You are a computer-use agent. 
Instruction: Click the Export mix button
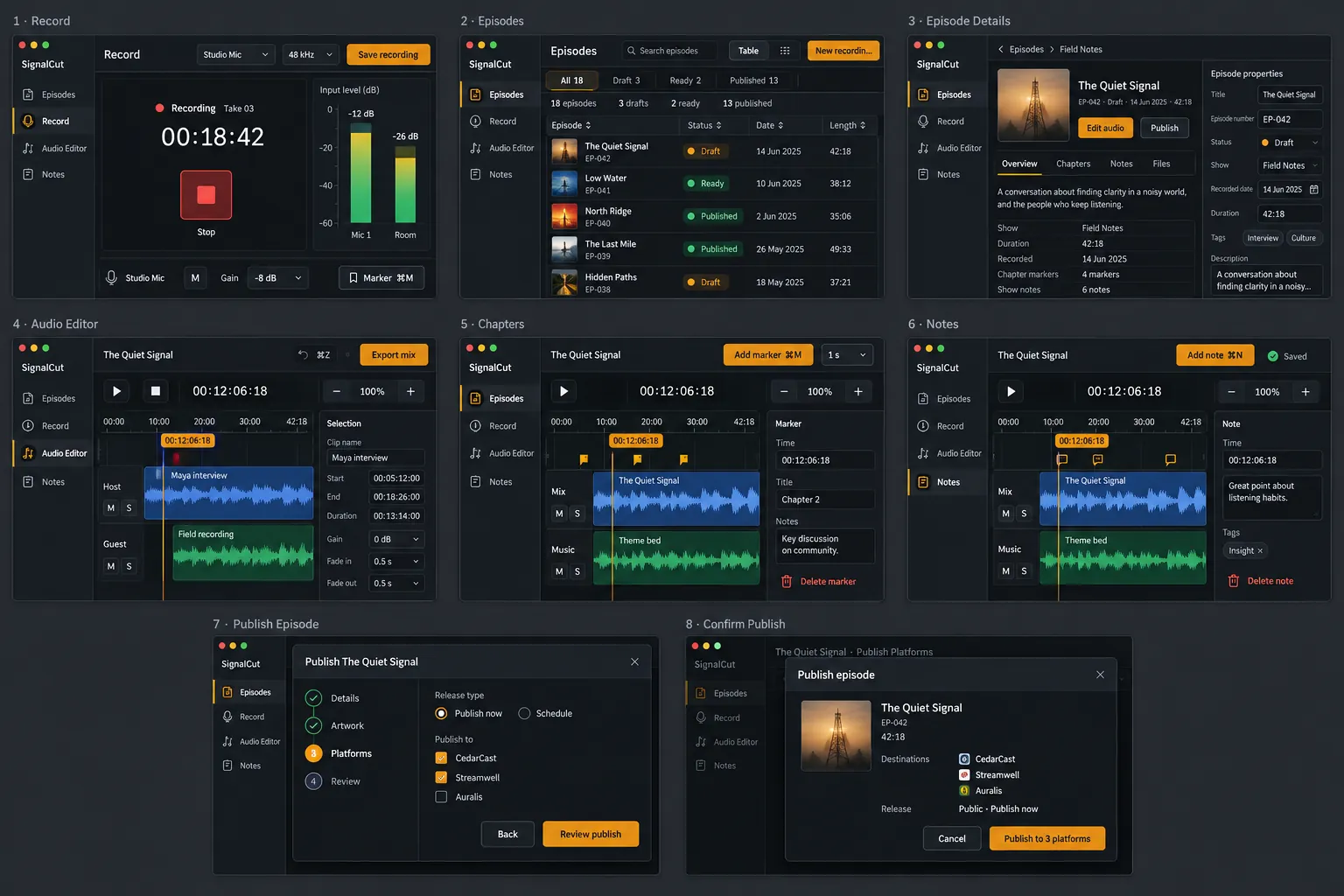click(x=393, y=354)
